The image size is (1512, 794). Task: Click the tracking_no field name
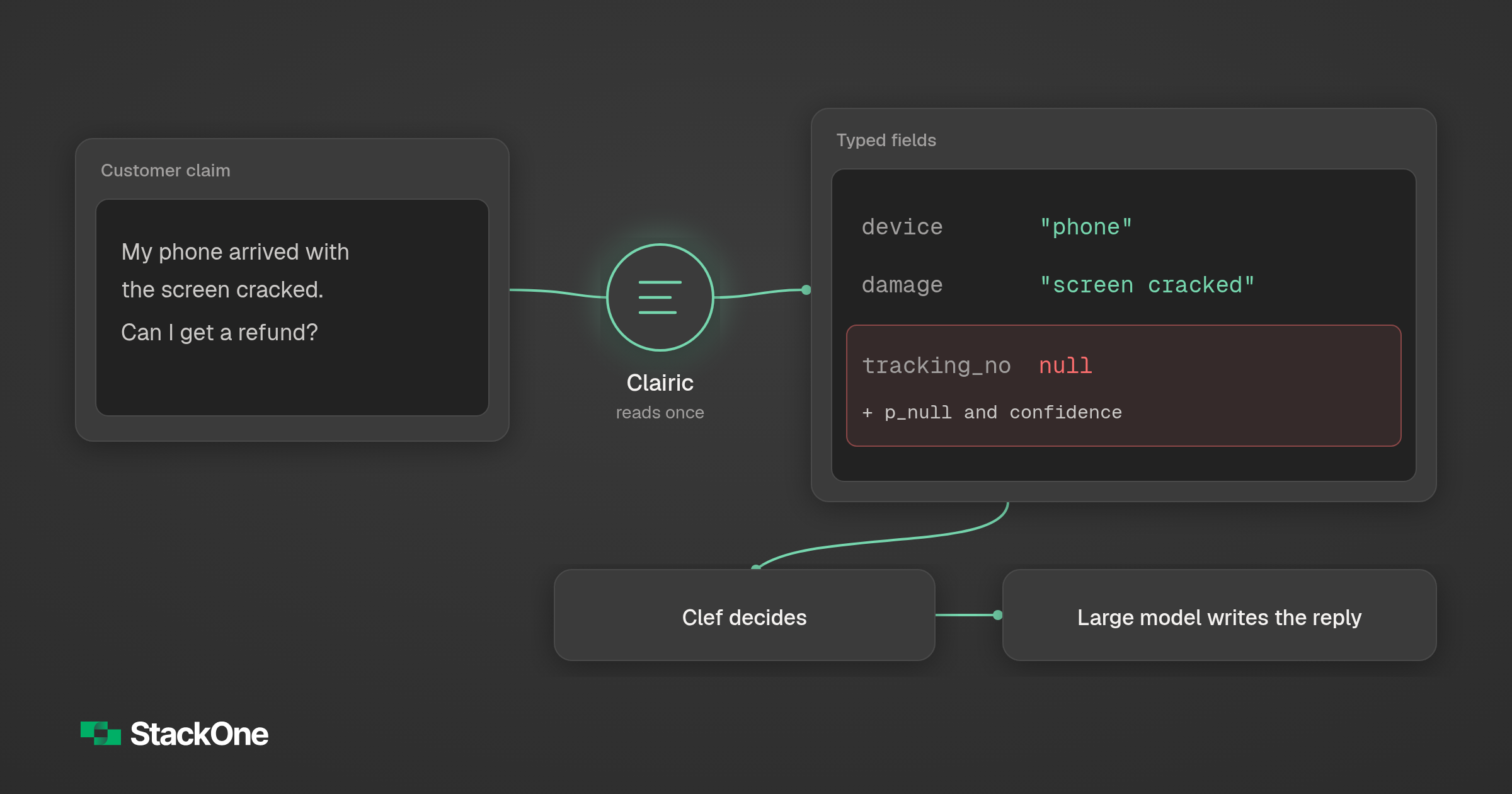[x=936, y=365]
